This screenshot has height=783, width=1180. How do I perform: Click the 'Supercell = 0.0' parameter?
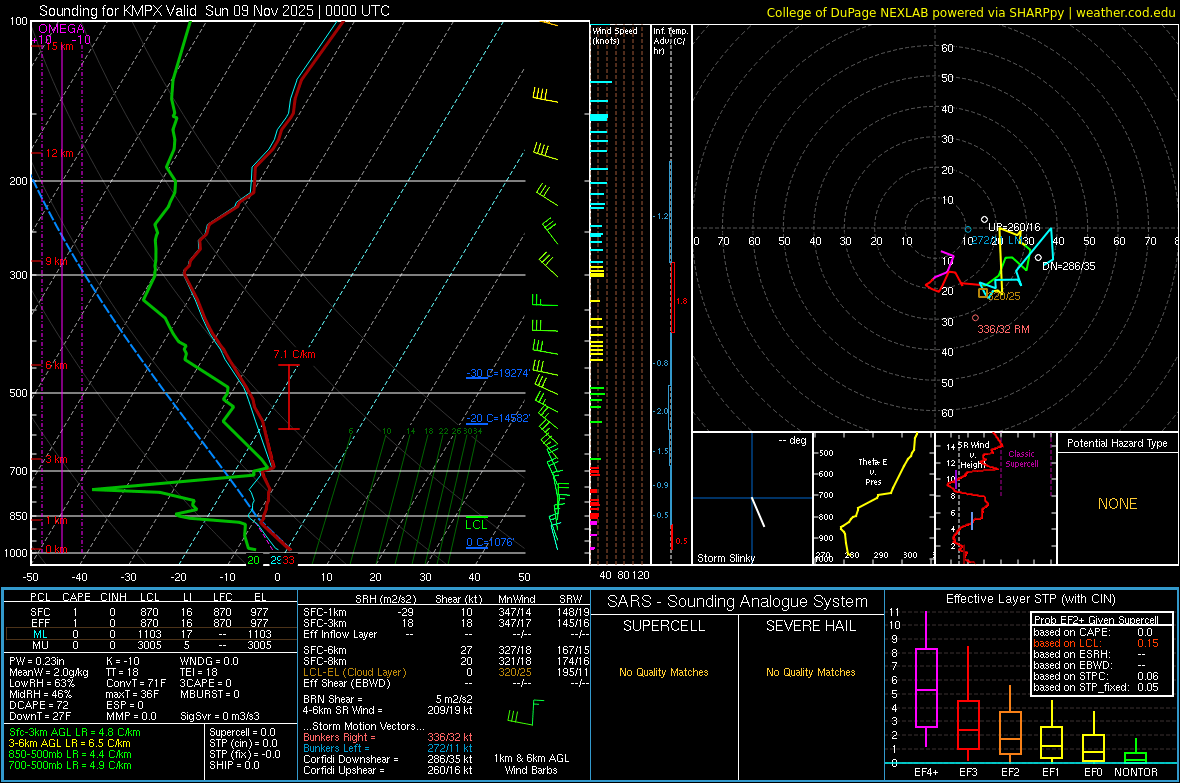pos(242,733)
